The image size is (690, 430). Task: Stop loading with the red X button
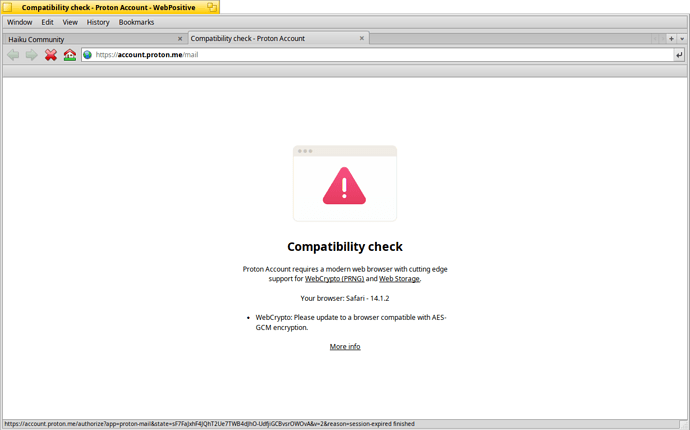pos(51,55)
